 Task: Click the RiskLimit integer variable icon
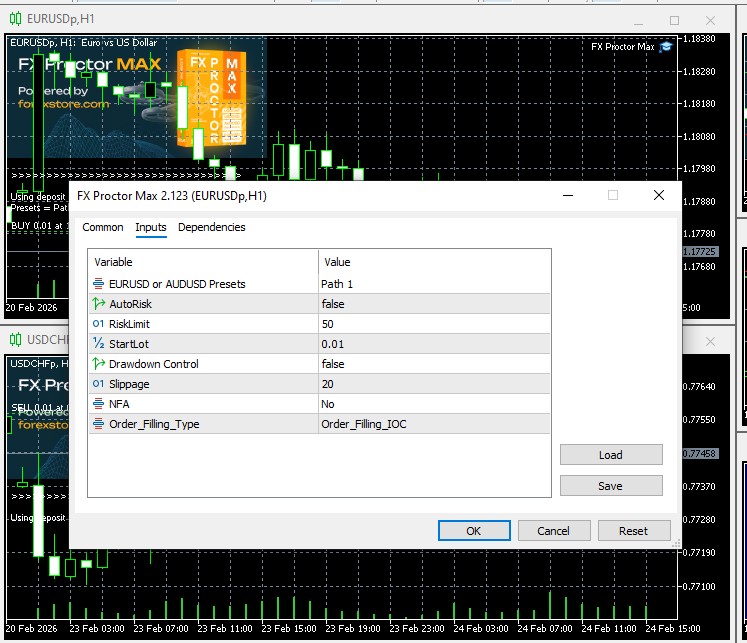pos(98,324)
